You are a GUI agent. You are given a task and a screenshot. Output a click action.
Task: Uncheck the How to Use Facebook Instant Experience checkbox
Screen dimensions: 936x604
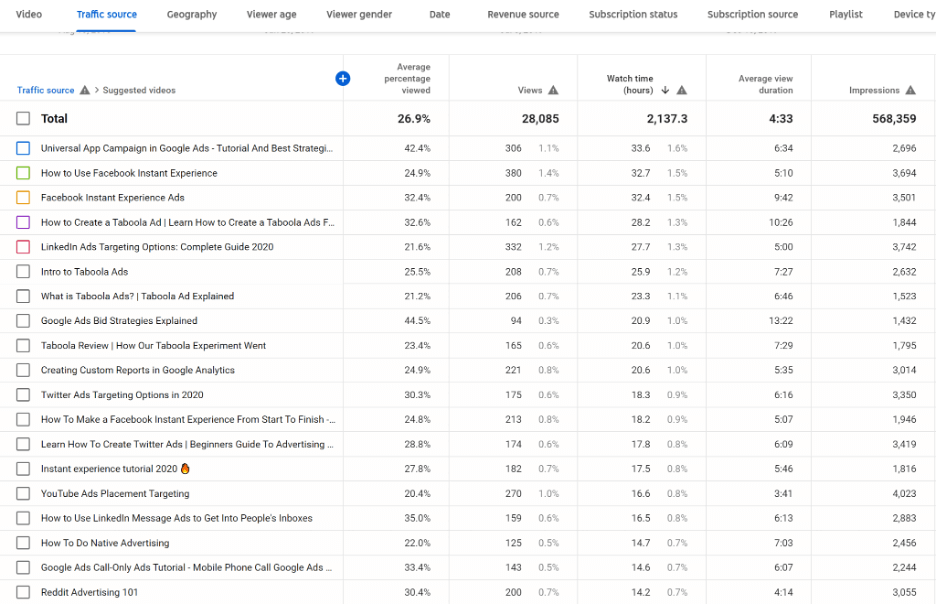tap(23, 173)
